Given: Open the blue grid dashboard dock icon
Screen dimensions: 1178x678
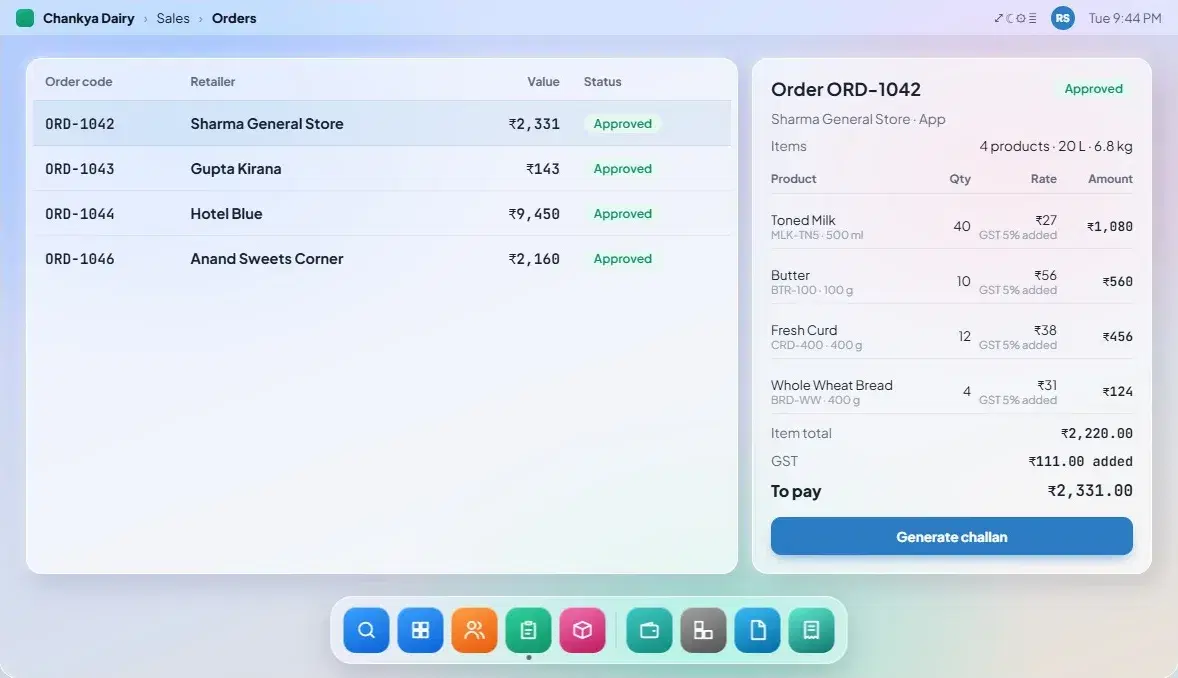Looking at the screenshot, I should point(420,630).
